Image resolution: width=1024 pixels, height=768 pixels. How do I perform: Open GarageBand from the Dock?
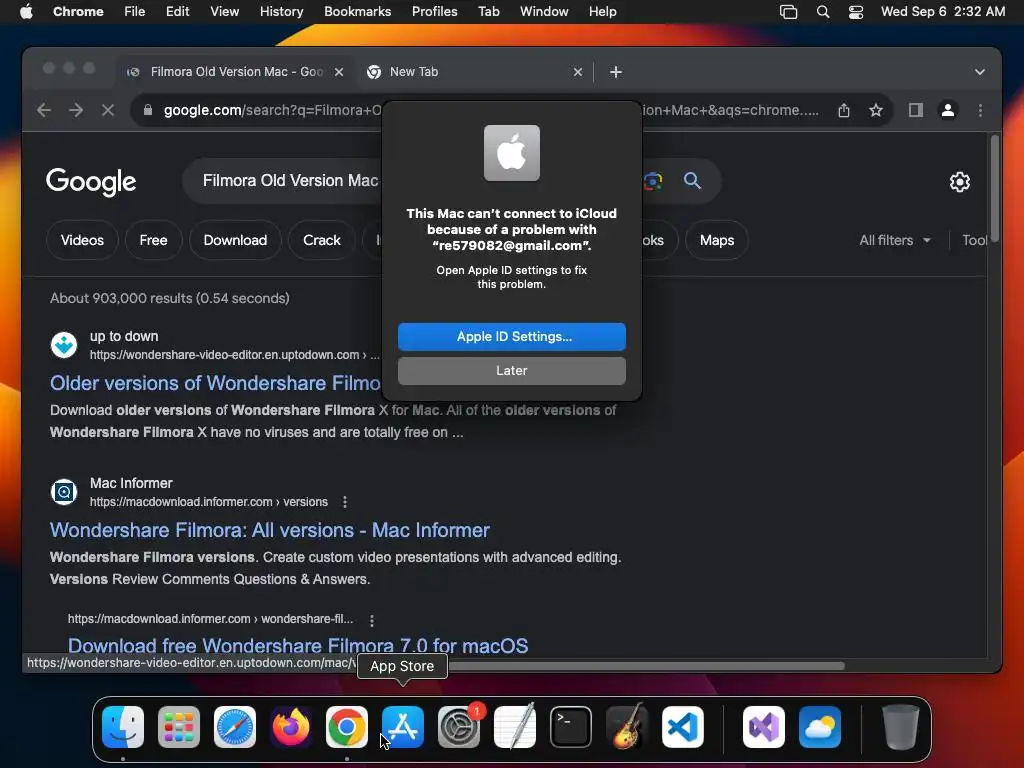(627, 727)
